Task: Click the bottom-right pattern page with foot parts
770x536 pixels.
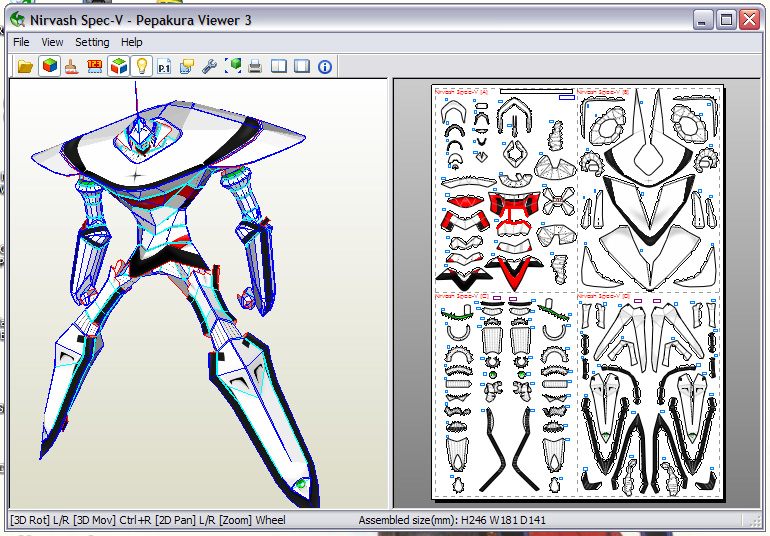Action: pos(649,395)
